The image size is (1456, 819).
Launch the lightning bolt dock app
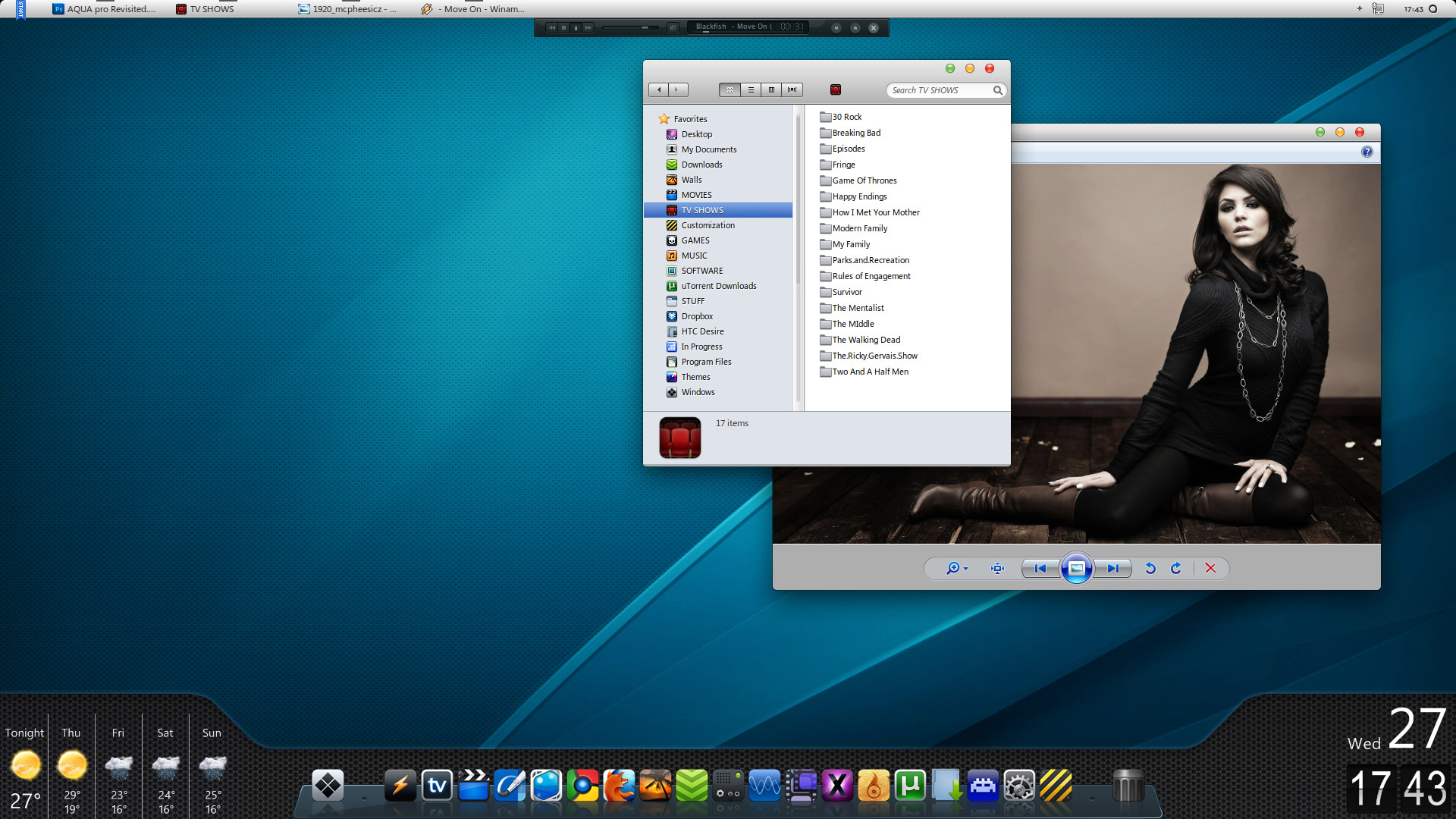(400, 786)
